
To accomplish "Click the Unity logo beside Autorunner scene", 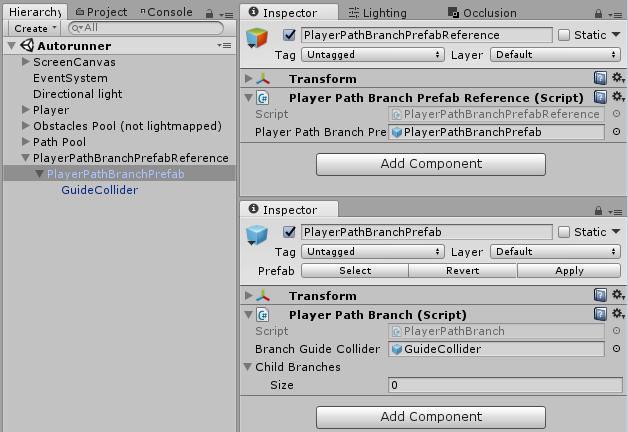I will pos(27,45).
